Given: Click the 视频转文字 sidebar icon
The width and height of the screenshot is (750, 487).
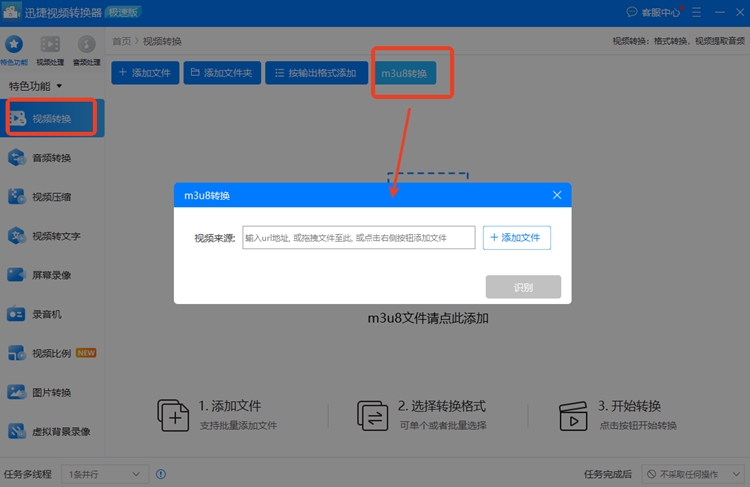Looking at the screenshot, I should pos(16,236).
